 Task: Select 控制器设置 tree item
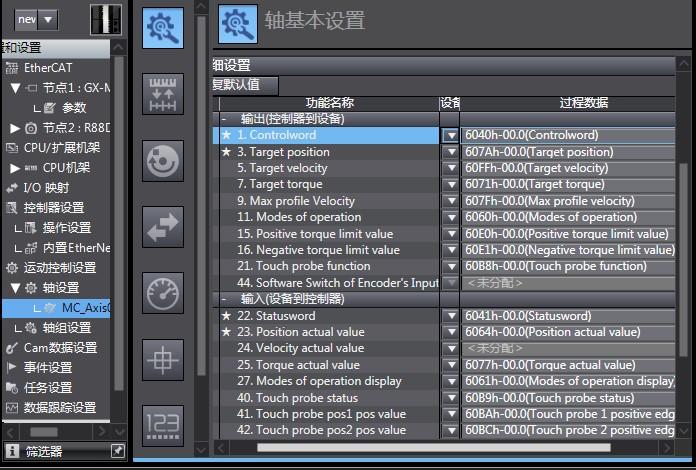[54, 208]
